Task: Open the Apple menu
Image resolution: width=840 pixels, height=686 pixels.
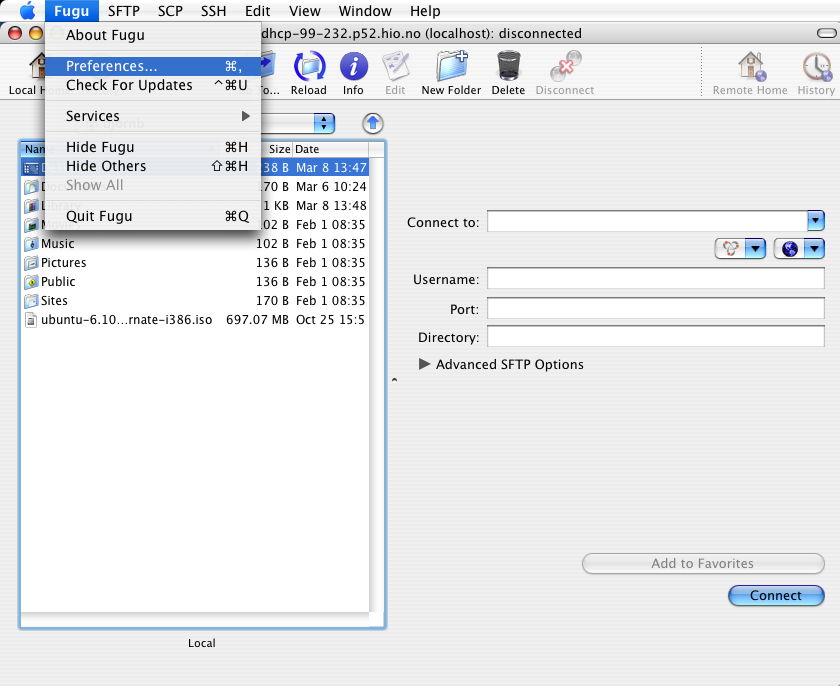Action: (x=27, y=11)
